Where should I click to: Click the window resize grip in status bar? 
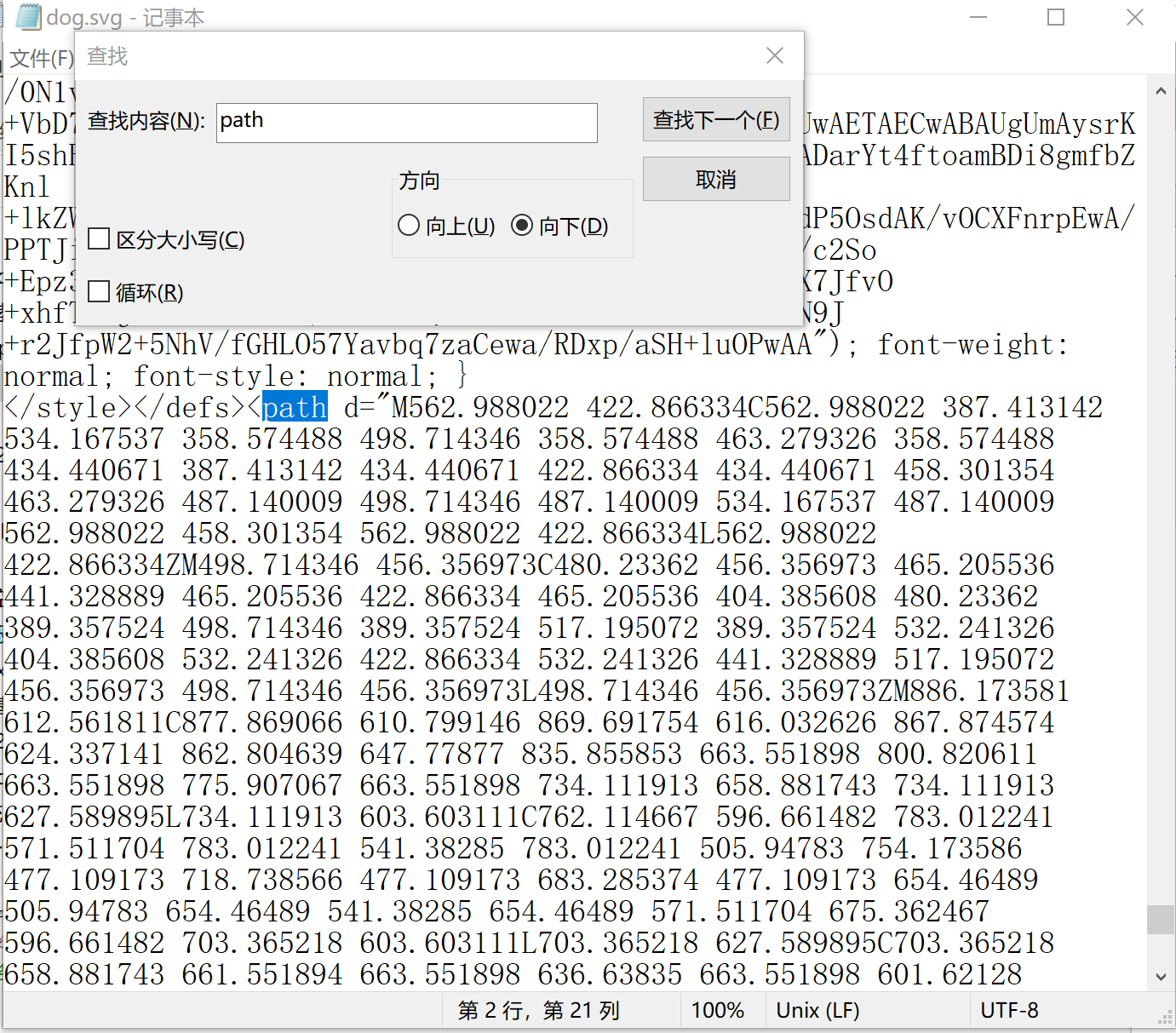pos(1165,1018)
